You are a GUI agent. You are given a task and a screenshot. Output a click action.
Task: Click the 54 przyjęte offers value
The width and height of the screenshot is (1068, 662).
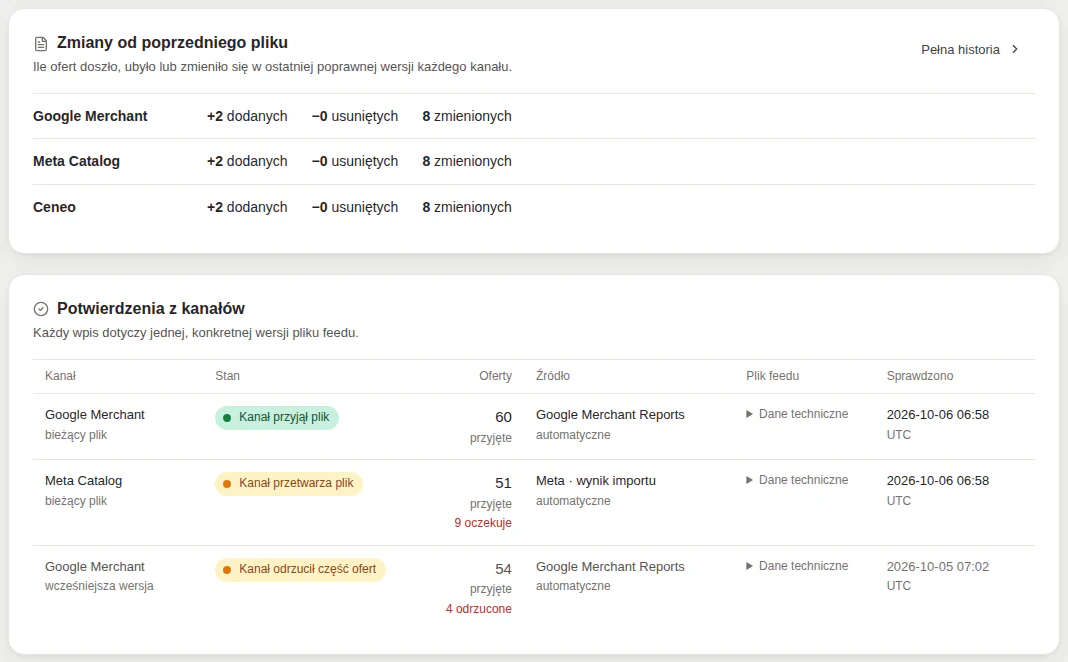(491, 578)
